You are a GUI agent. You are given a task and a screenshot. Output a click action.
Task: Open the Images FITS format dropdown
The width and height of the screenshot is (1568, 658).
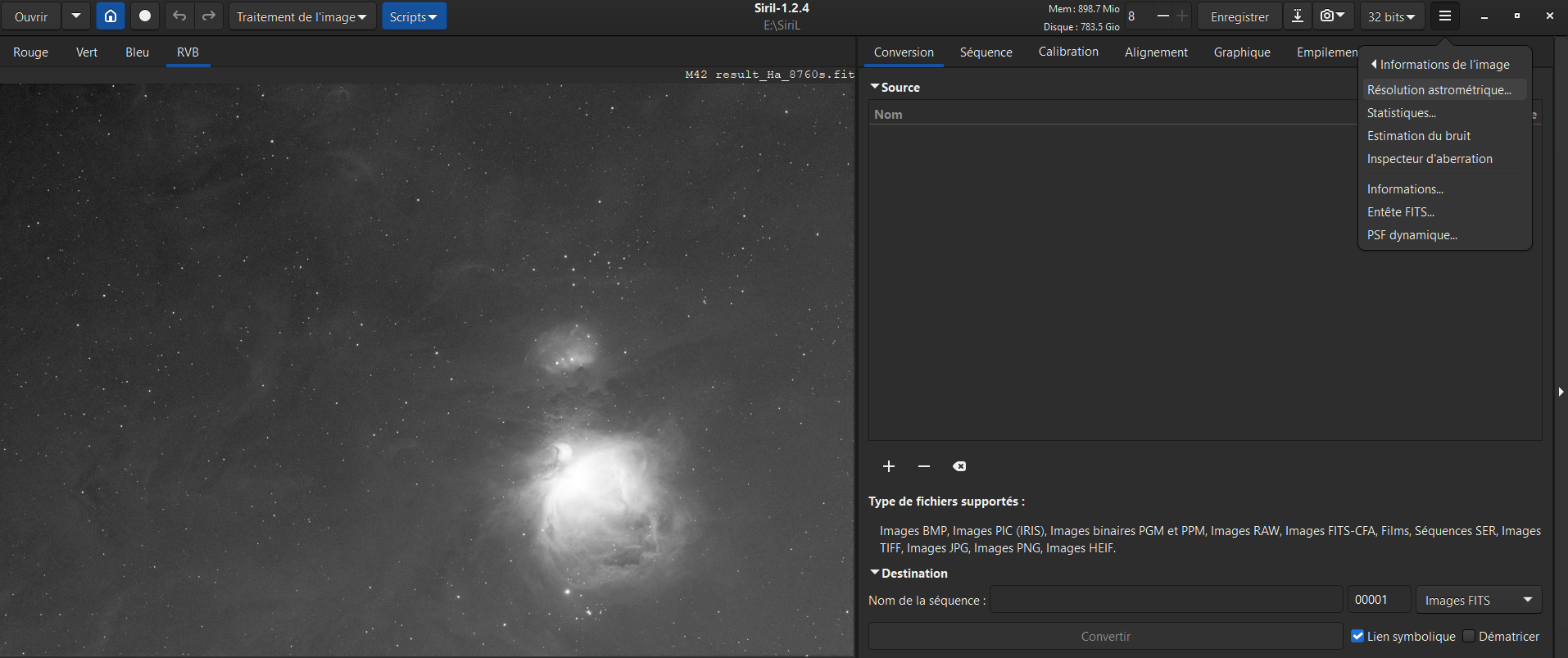(x=1478, y=600)
